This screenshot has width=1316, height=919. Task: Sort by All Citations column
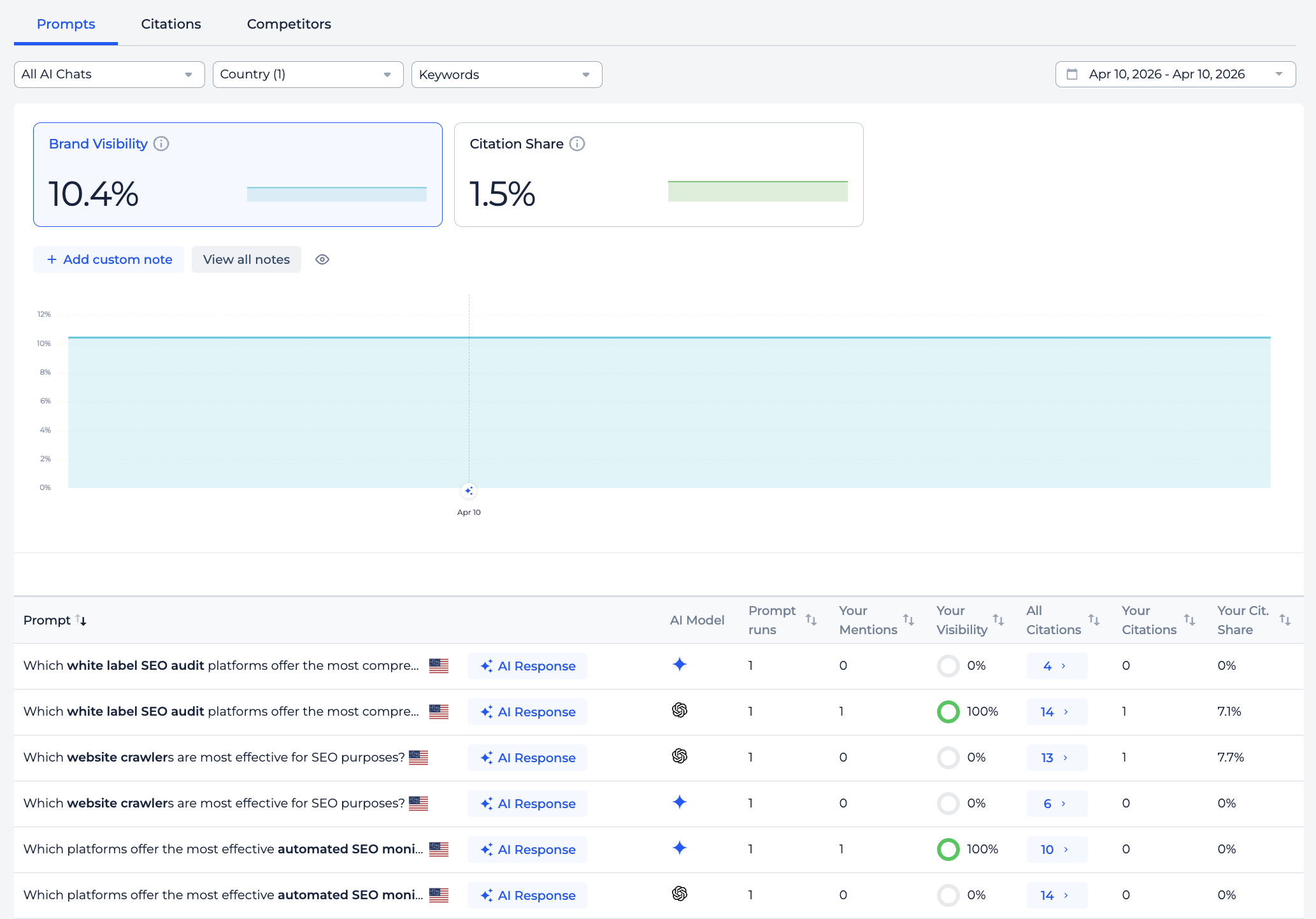point(1094,620)
